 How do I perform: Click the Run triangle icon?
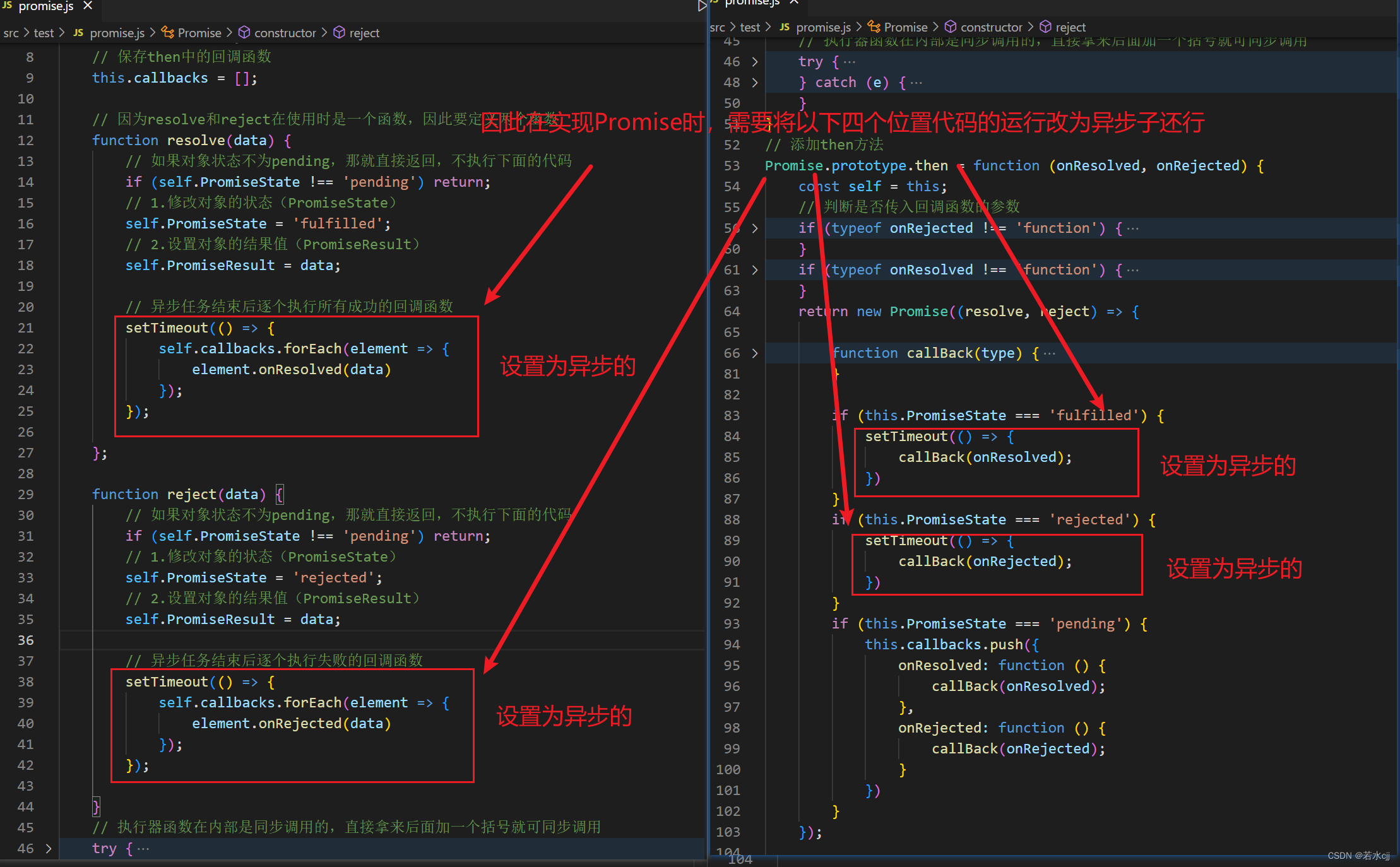(701, 6)
